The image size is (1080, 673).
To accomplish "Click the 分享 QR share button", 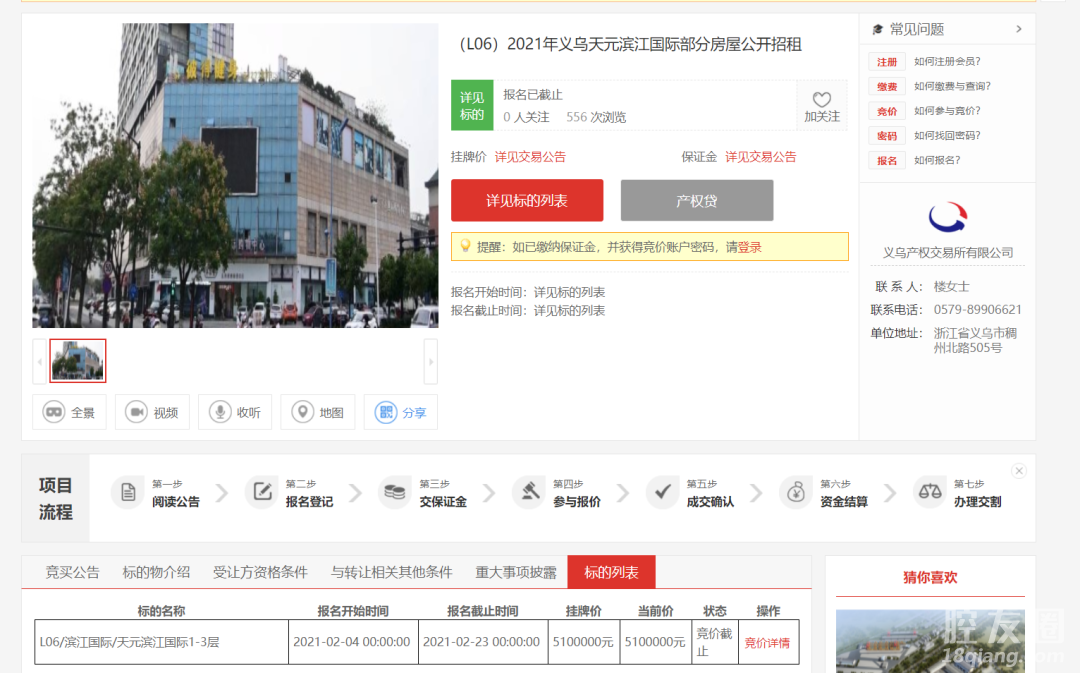I will click(x=400, y=412).
